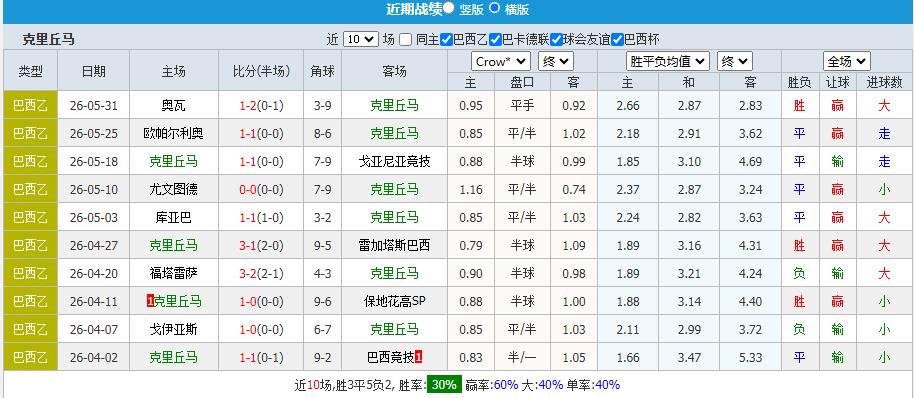Click the 平手 handicap cell
This screenshot has height=398, width=914.
(522, 105)
